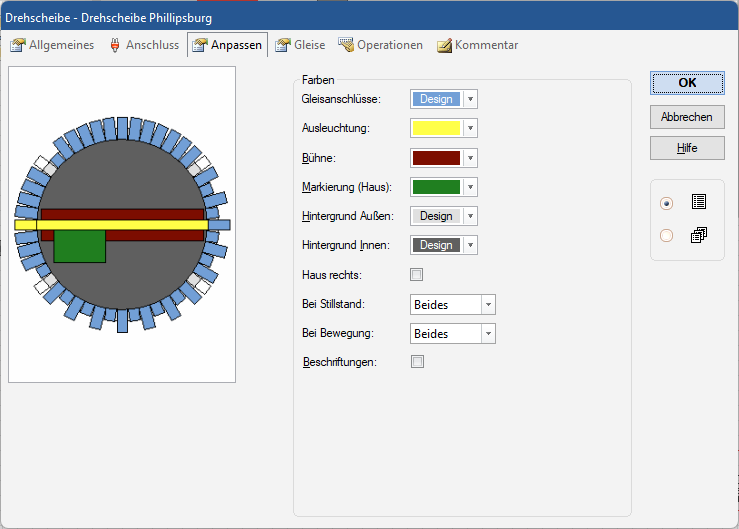Switch to the Anpassen tab

[x=227, y=45]
